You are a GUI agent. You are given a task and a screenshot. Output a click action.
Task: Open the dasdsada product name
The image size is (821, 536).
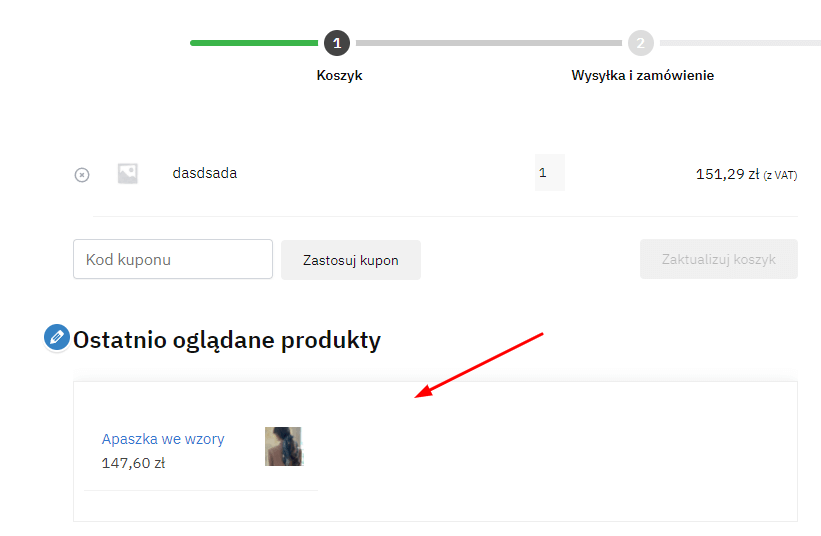coord(205,173)
